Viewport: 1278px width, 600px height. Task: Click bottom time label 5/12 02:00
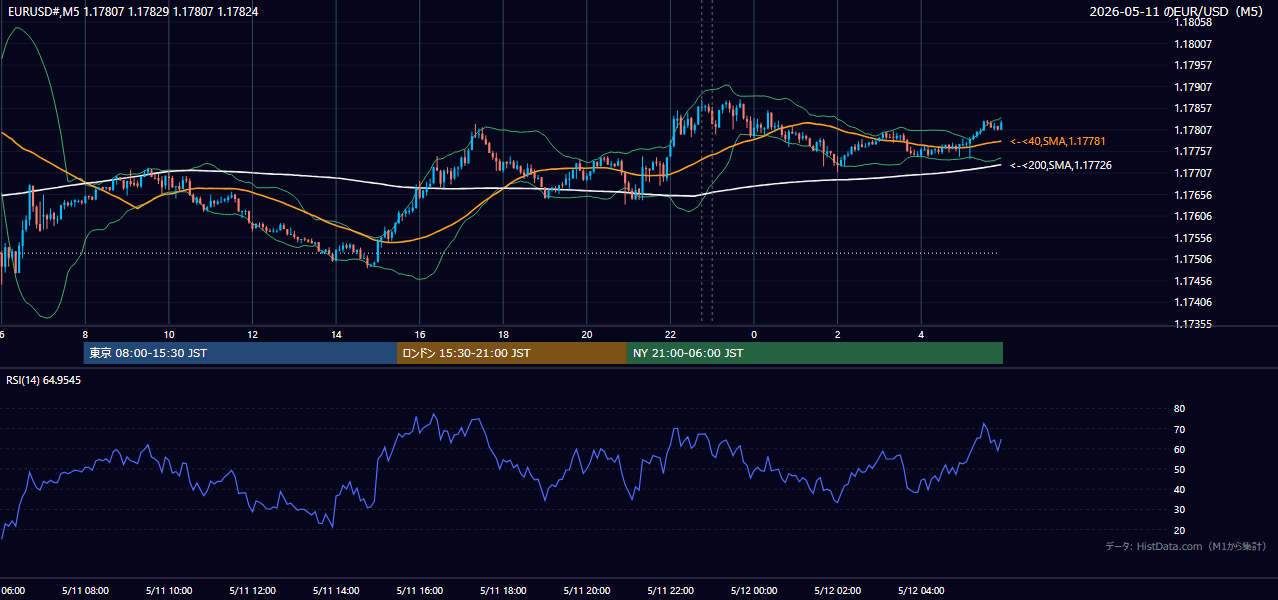838,591
